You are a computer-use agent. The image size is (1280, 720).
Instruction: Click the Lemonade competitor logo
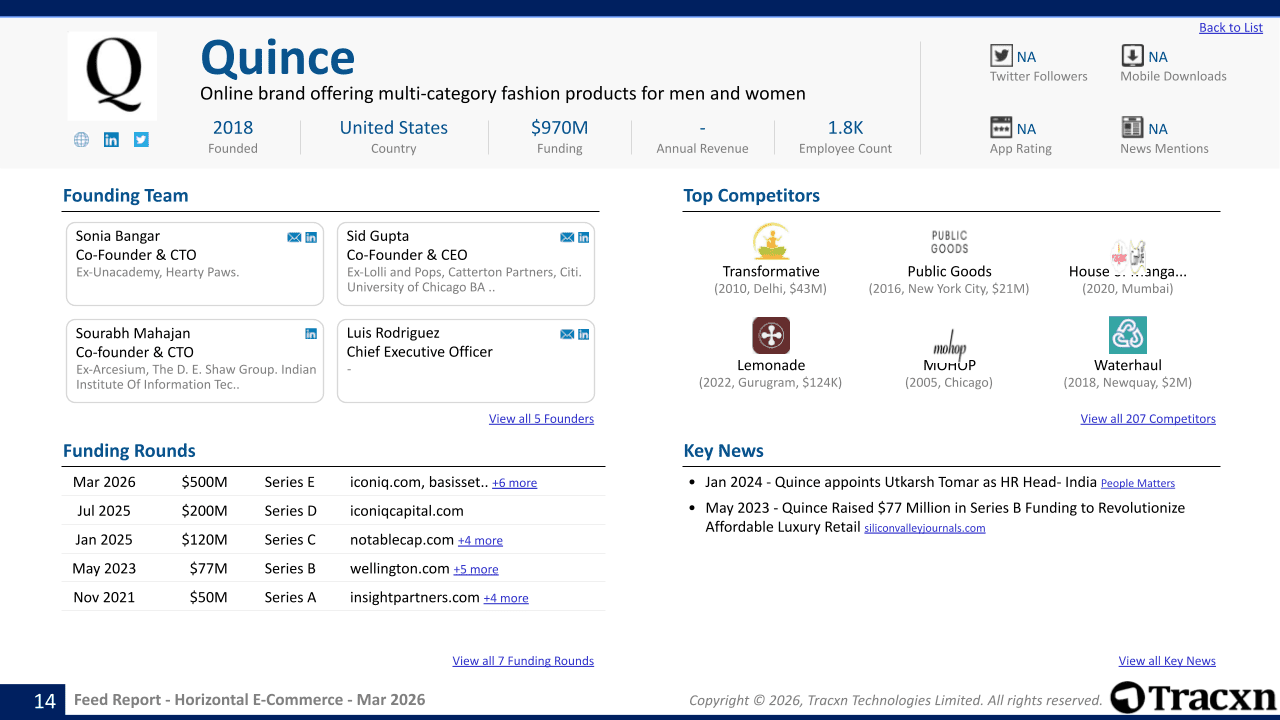pyautogui.click(x=771, y=336)
